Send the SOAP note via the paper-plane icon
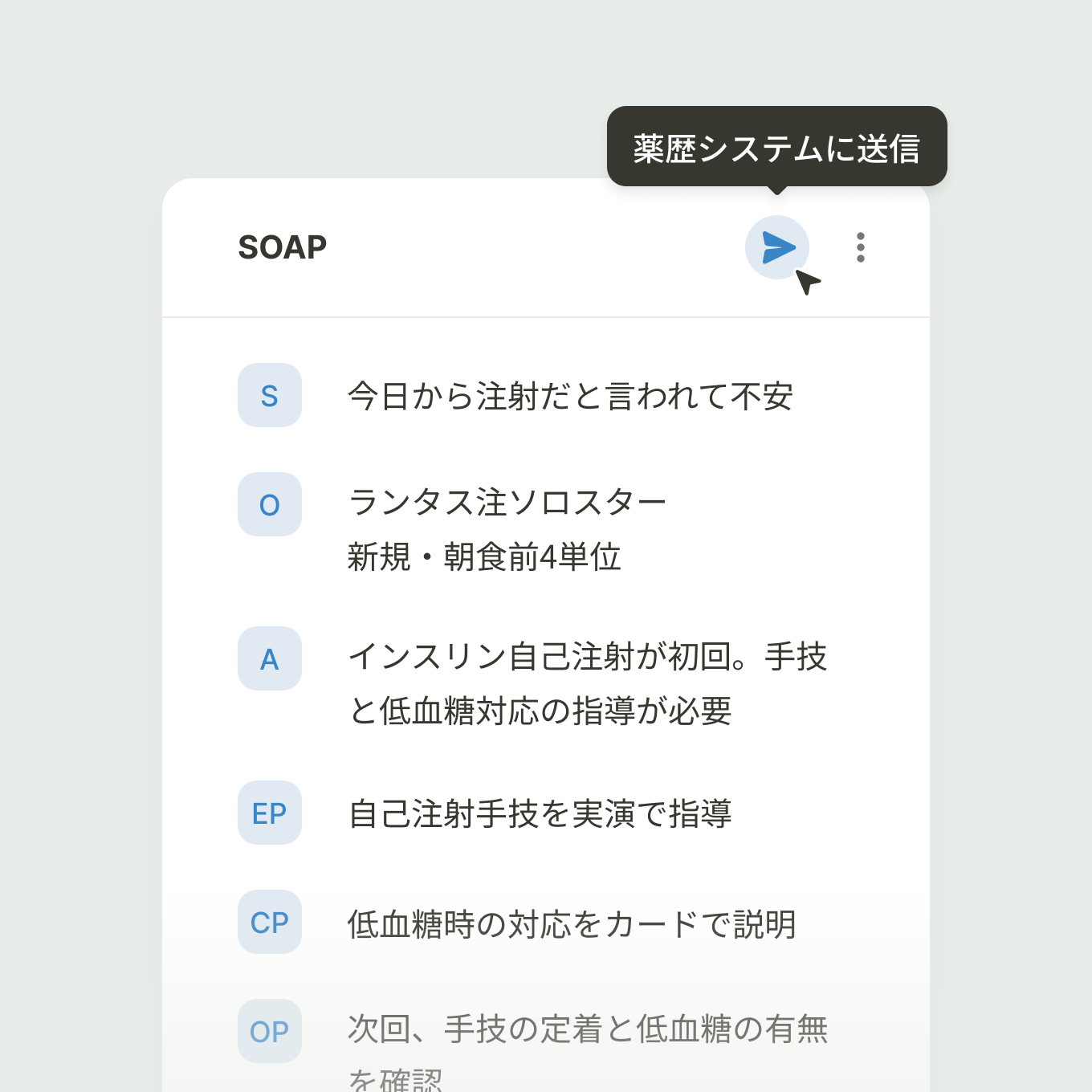Viewport: 1092px width, 1092px height. (x=777, y=247)
